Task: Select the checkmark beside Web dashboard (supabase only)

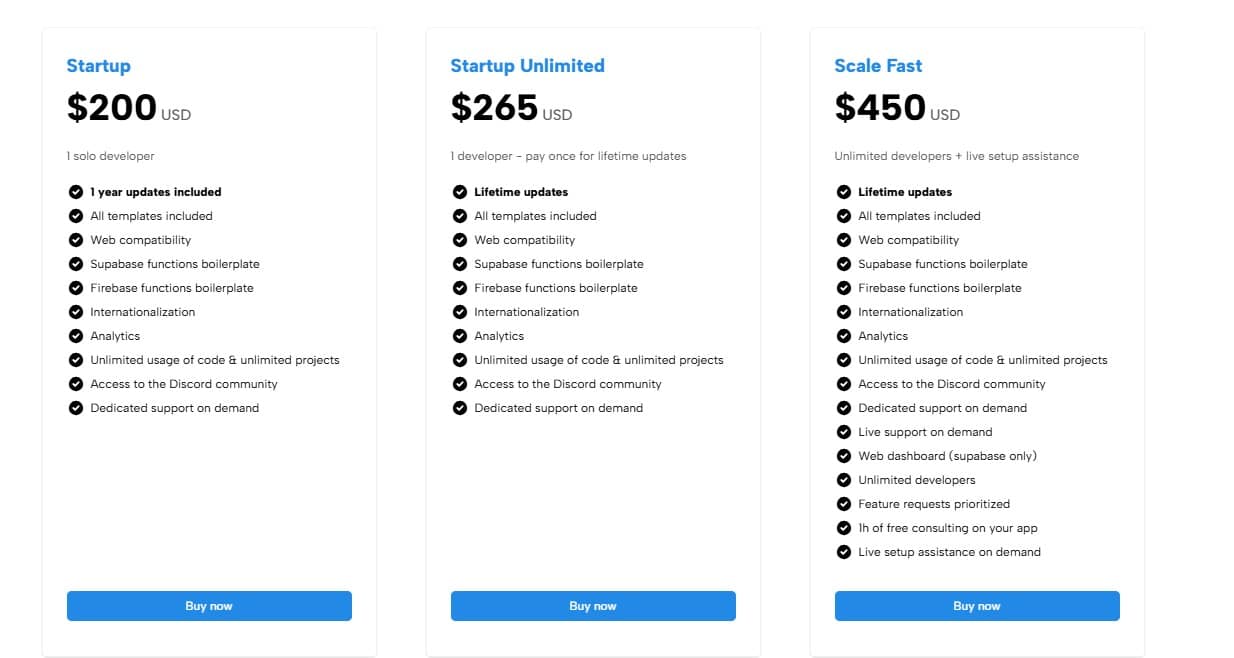Action: [x=844, y=456]
